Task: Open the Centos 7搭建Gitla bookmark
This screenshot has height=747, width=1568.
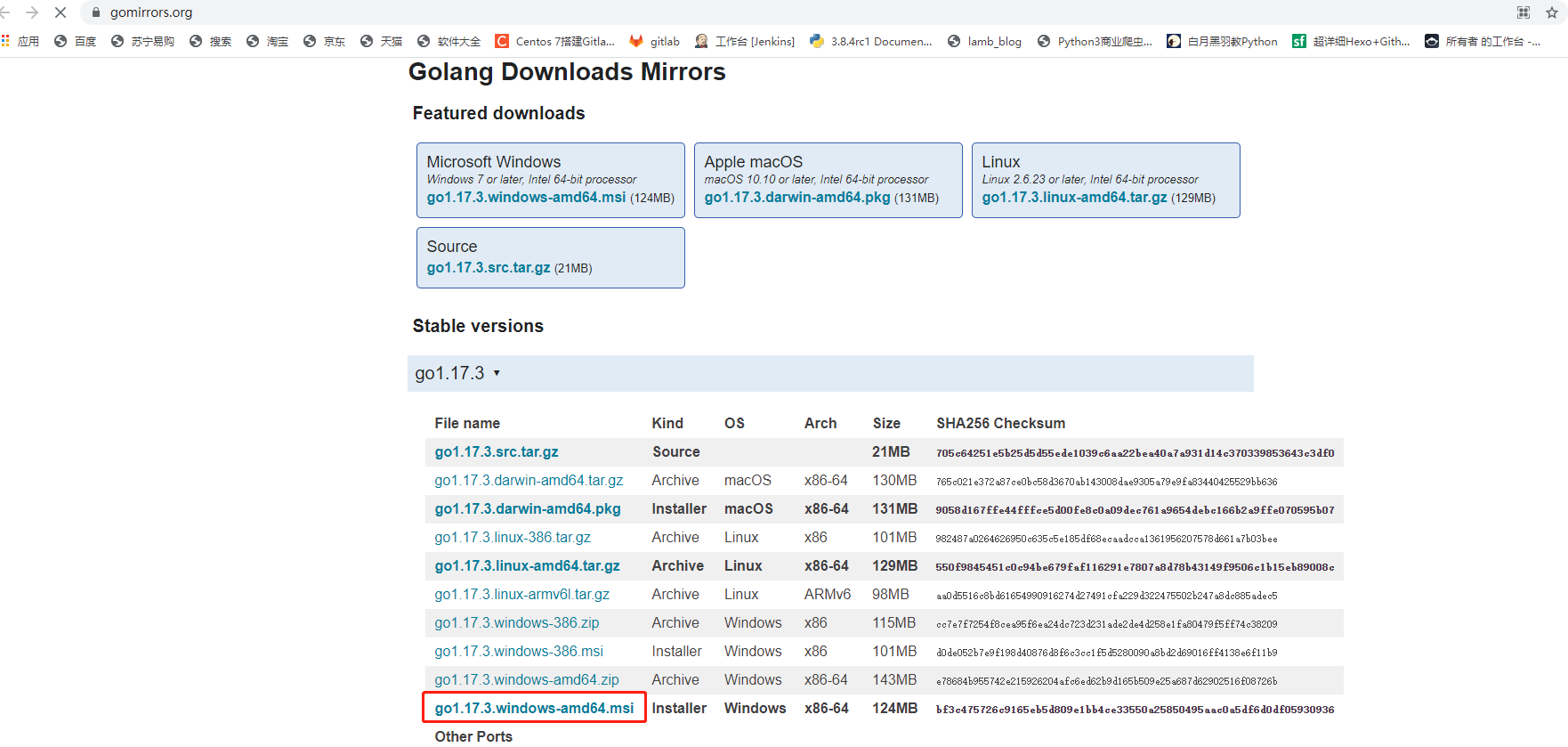Action: pos(555,41)
